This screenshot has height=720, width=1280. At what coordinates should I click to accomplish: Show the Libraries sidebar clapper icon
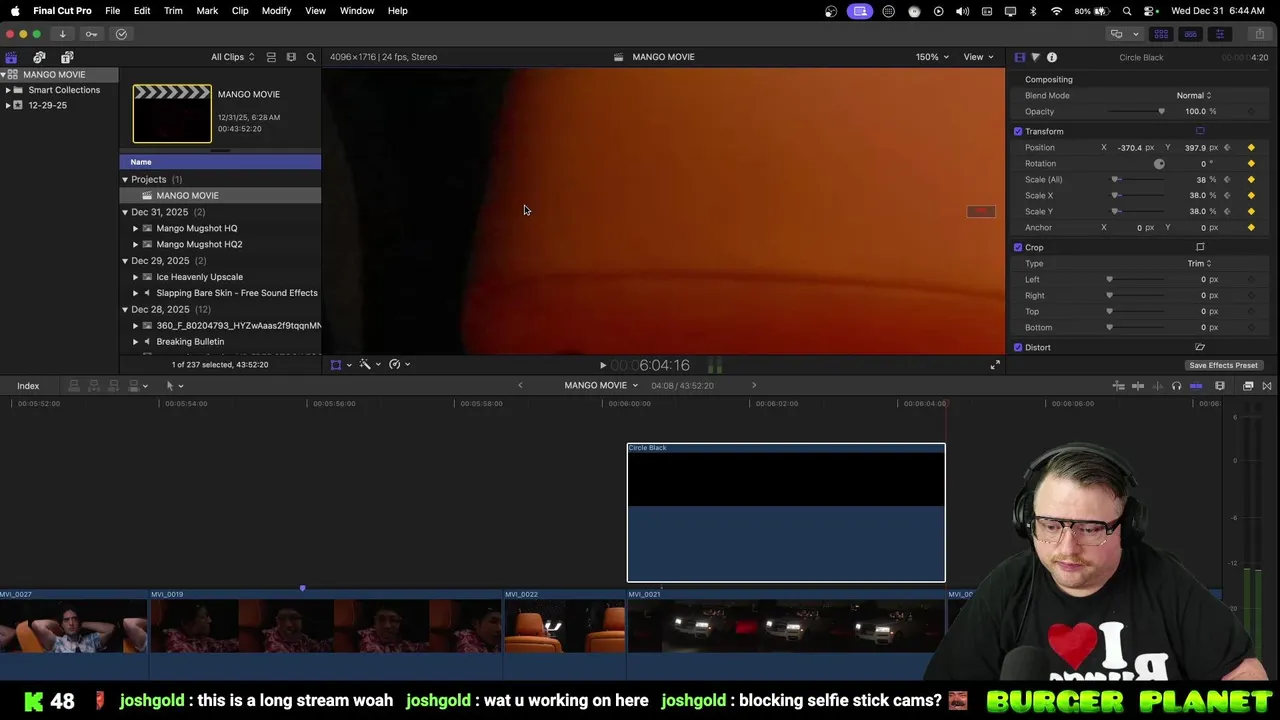[x=11, y=57]
